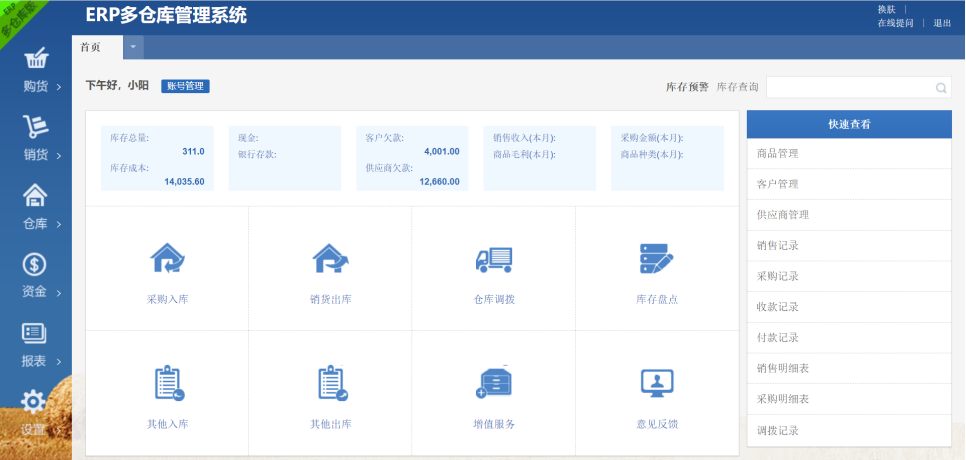
Task: Click the 仓库调拨 label text
Action: click(494, 300)
